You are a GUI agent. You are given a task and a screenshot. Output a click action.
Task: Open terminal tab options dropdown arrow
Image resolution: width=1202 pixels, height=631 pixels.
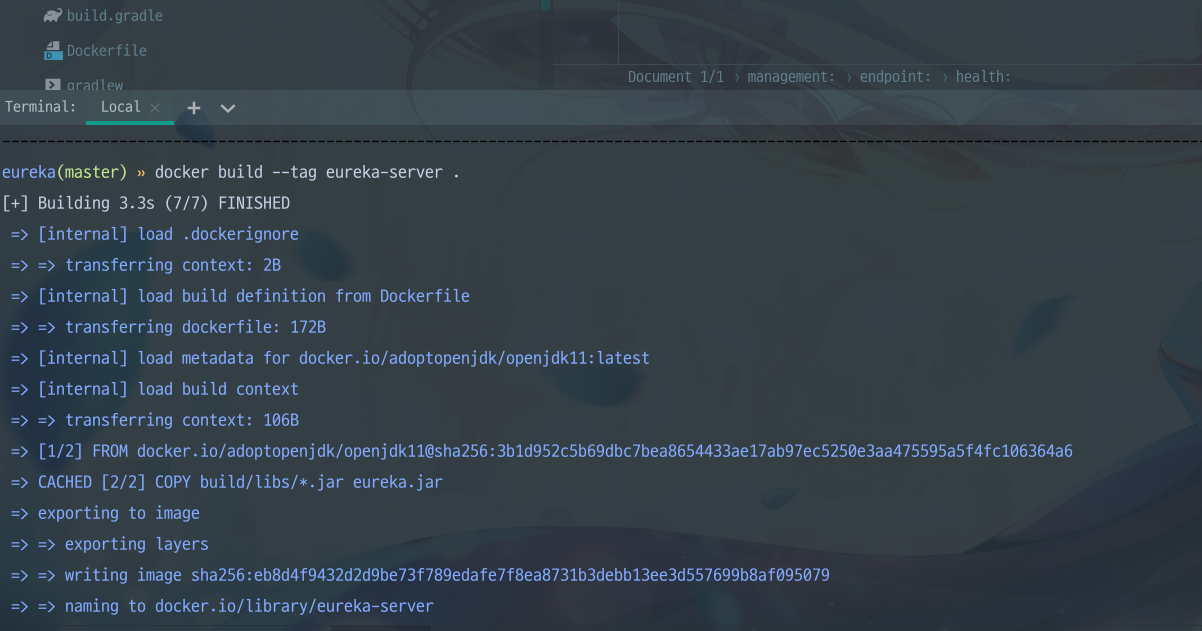pos(228,108)
